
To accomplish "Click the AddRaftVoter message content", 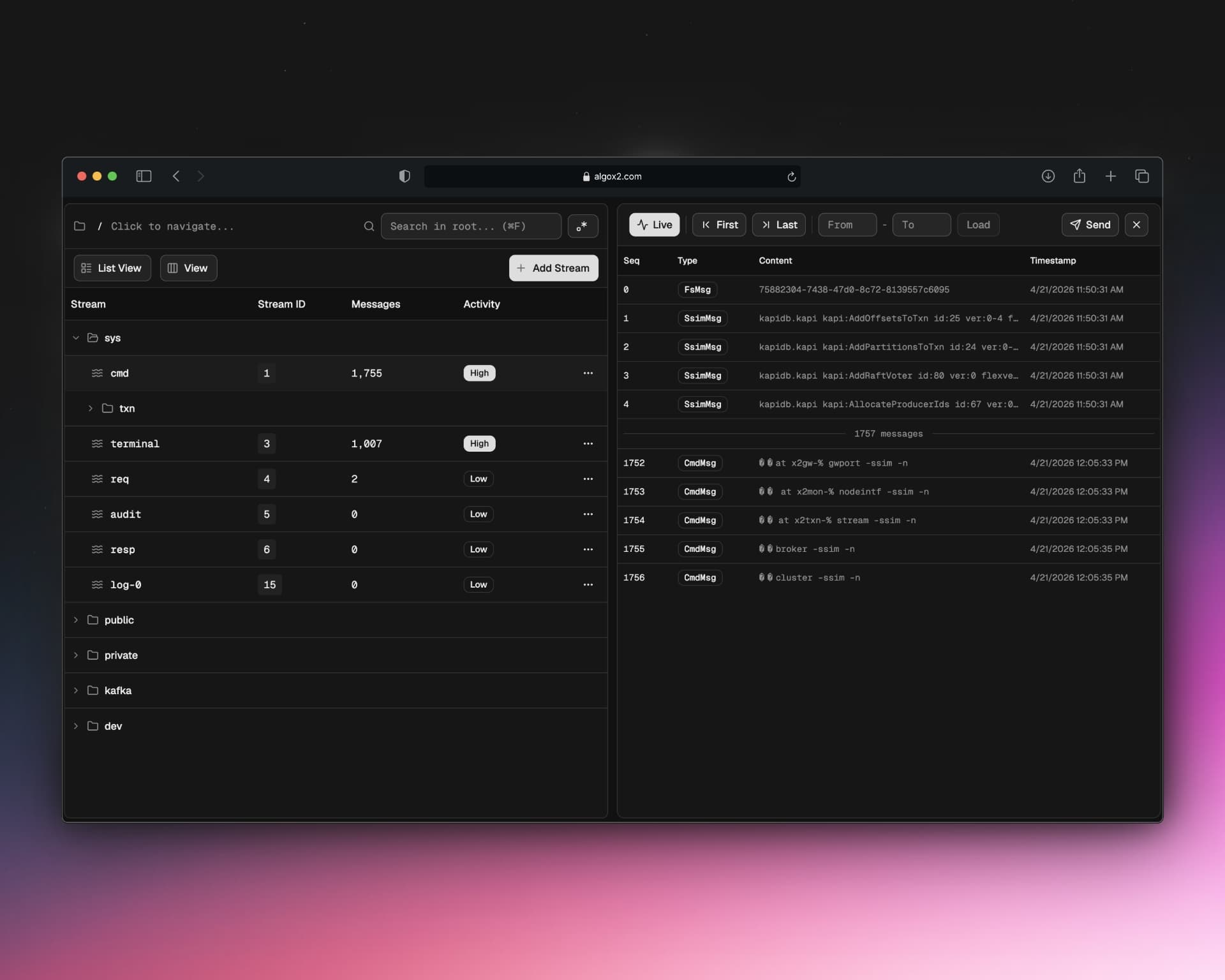I will coord(888,376).
